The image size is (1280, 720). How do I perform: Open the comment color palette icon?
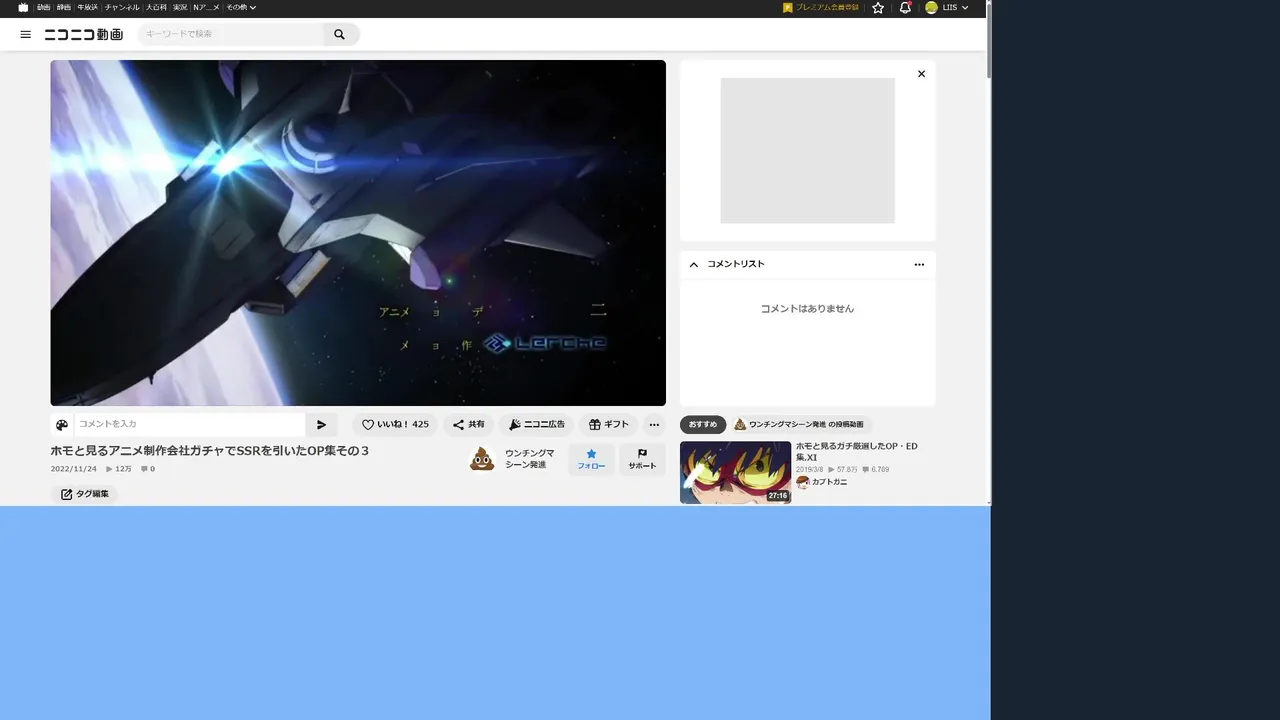(x=62, y=425)
